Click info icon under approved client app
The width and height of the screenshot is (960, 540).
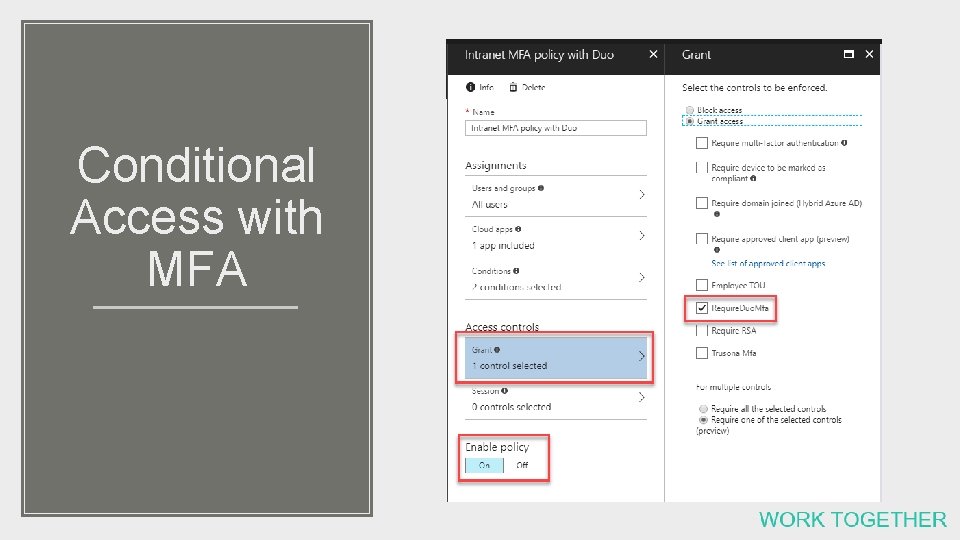pyautogui.click(x=717, y=250)
